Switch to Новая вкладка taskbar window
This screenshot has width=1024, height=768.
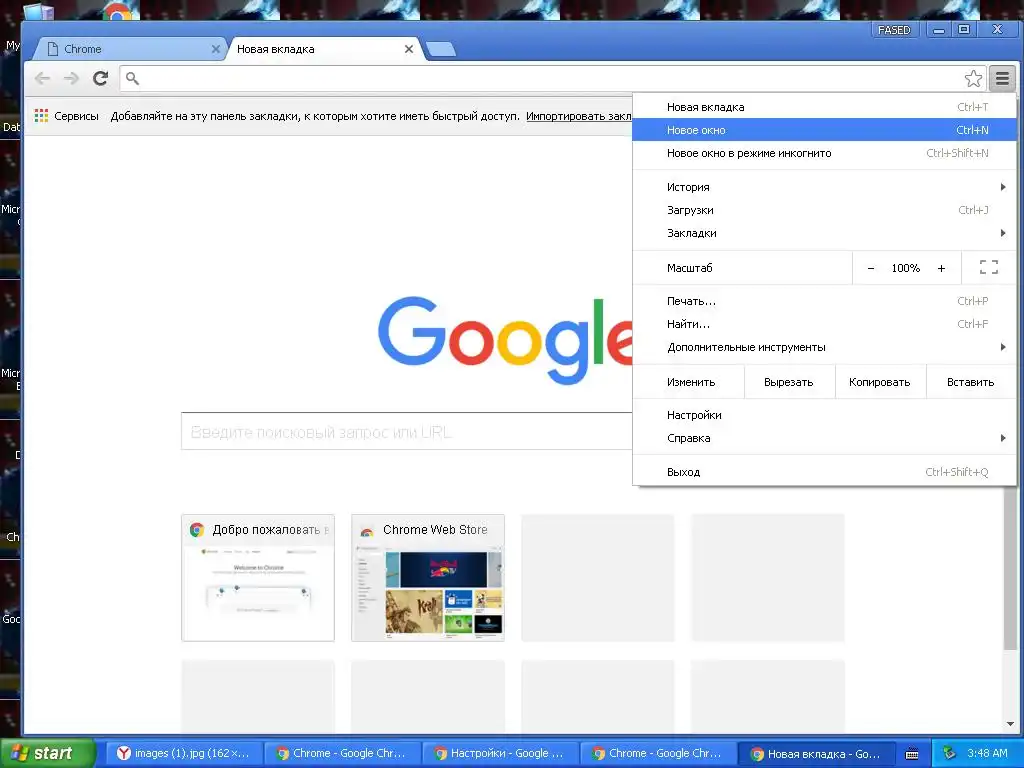[x=816, y=753]
